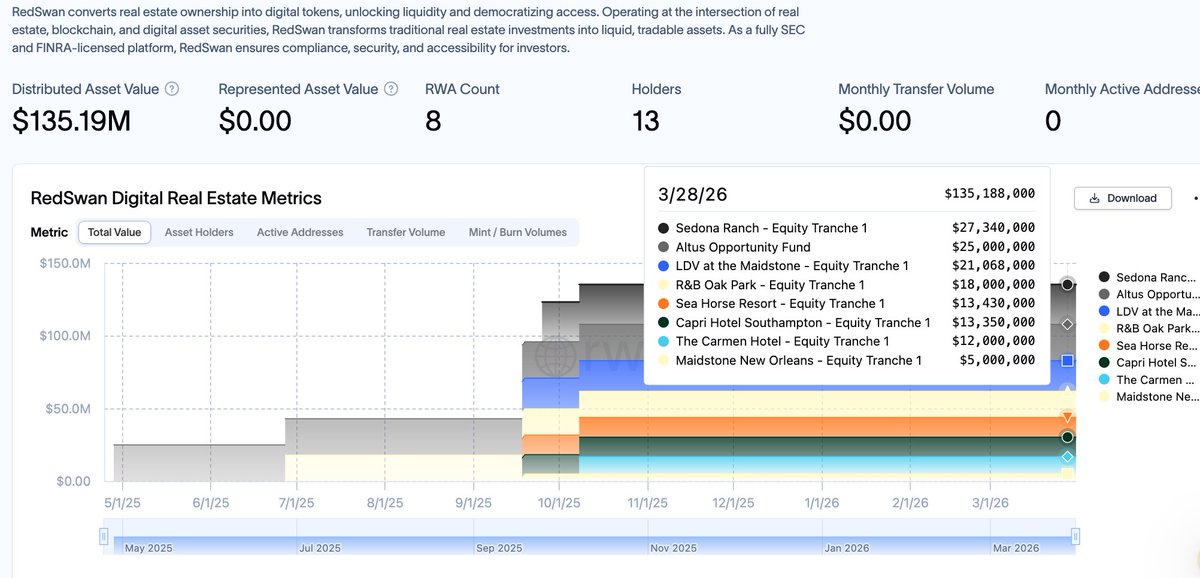This screenshot has height=578, width=1200.
Task: Grab the left handle of the date range slider
Action: [x=104, y=536]
